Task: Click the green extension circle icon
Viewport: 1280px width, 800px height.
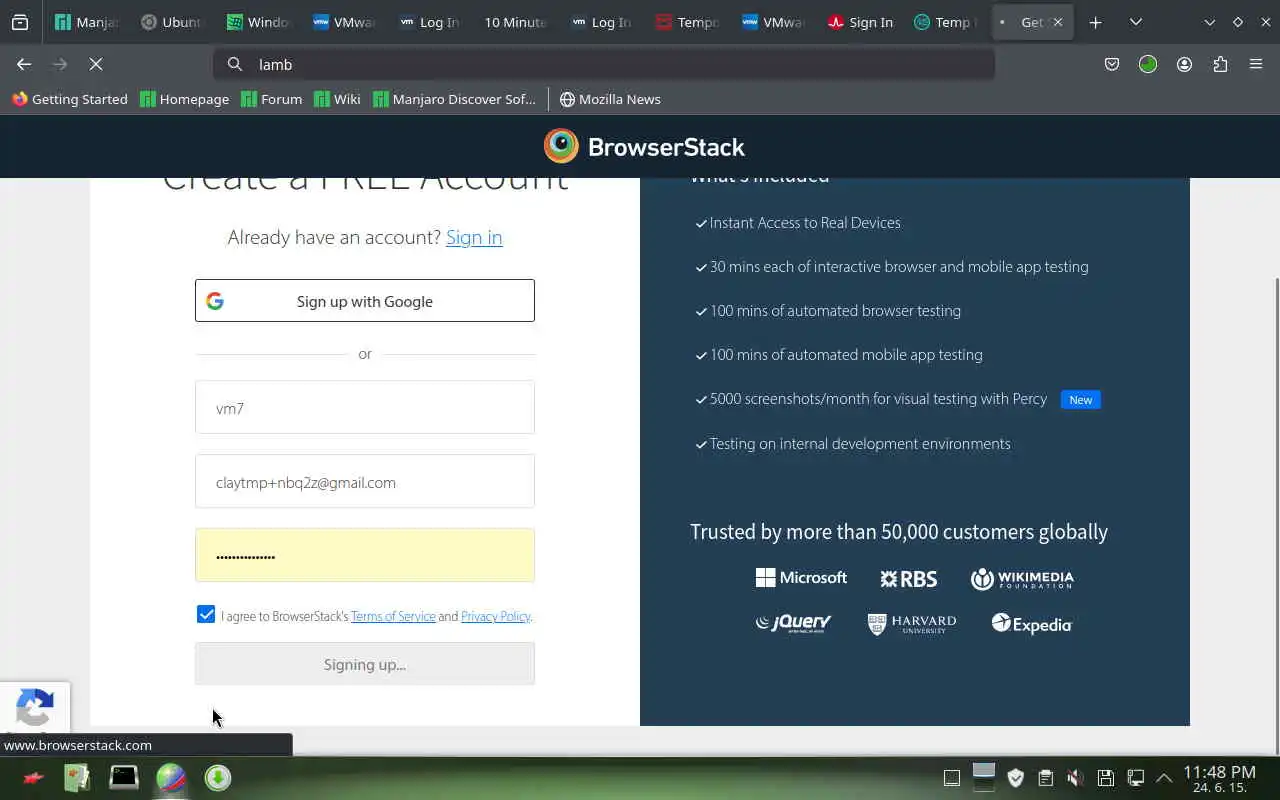Action: (1148, 64)
